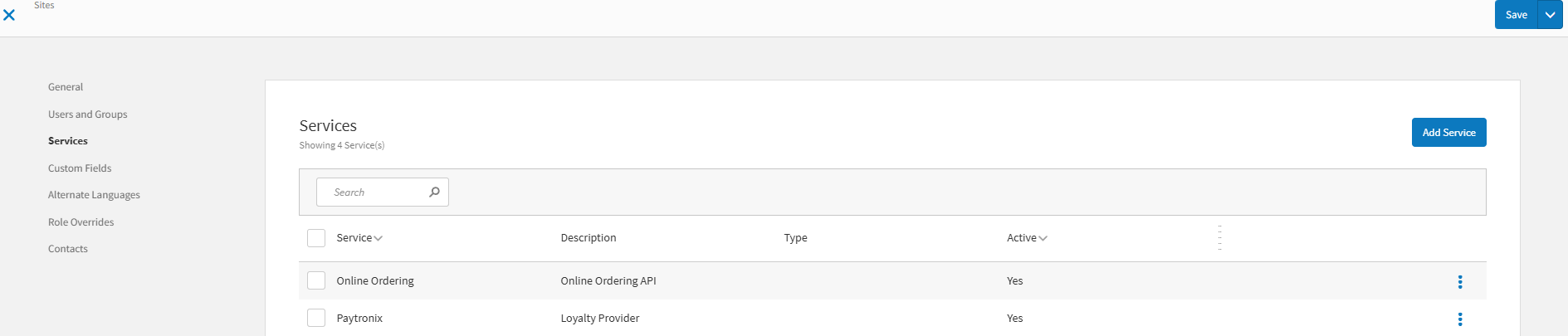The height and width of the screenshot is (336, 1568).
Task: Click the column settings handle icon
Action: [x=1219, y=237]
